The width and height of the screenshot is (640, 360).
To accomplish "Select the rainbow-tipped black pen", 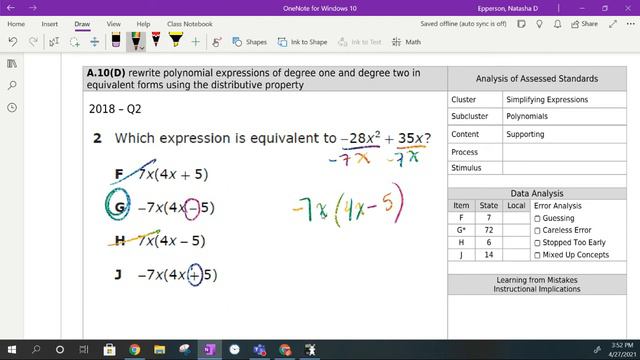I will [x=136, y=40].
